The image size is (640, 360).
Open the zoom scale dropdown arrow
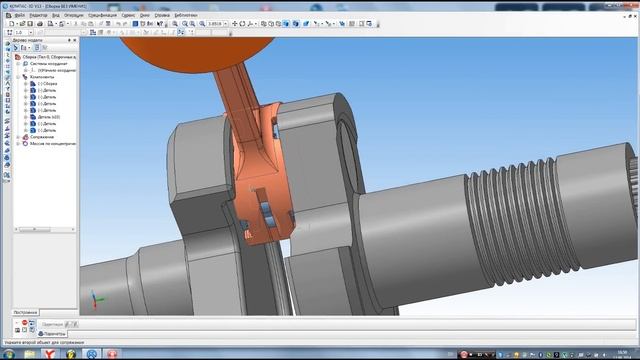click(225, 24)
